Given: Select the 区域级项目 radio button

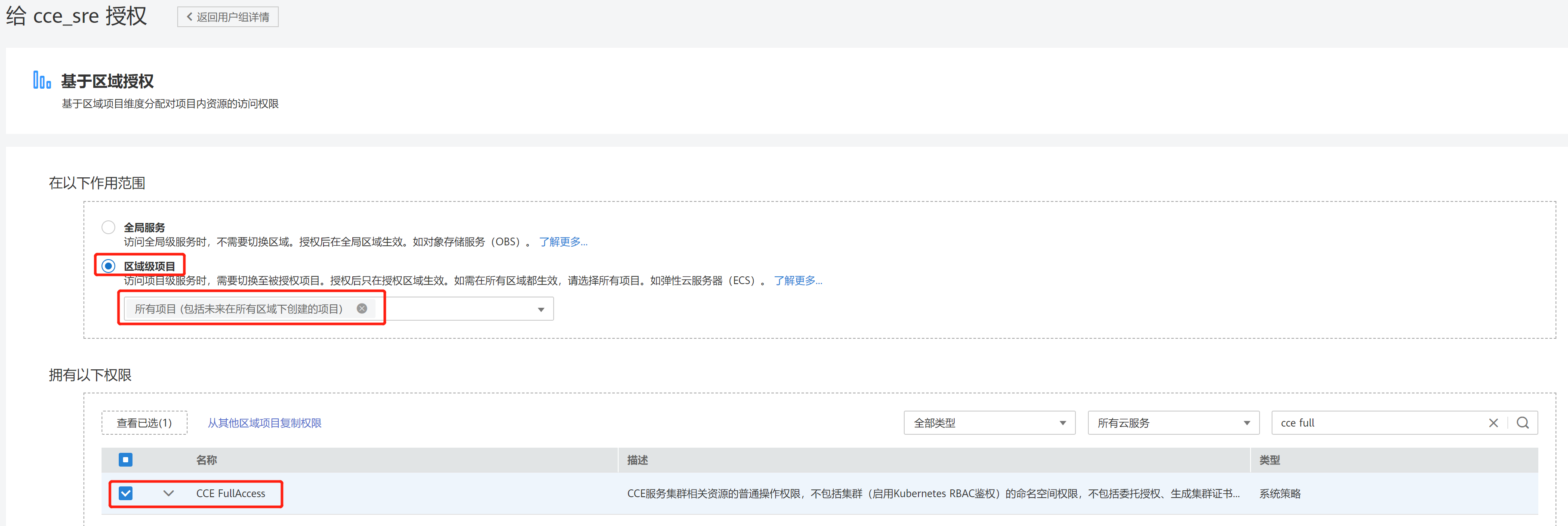Looking at the screenshot, I should 108,266.
